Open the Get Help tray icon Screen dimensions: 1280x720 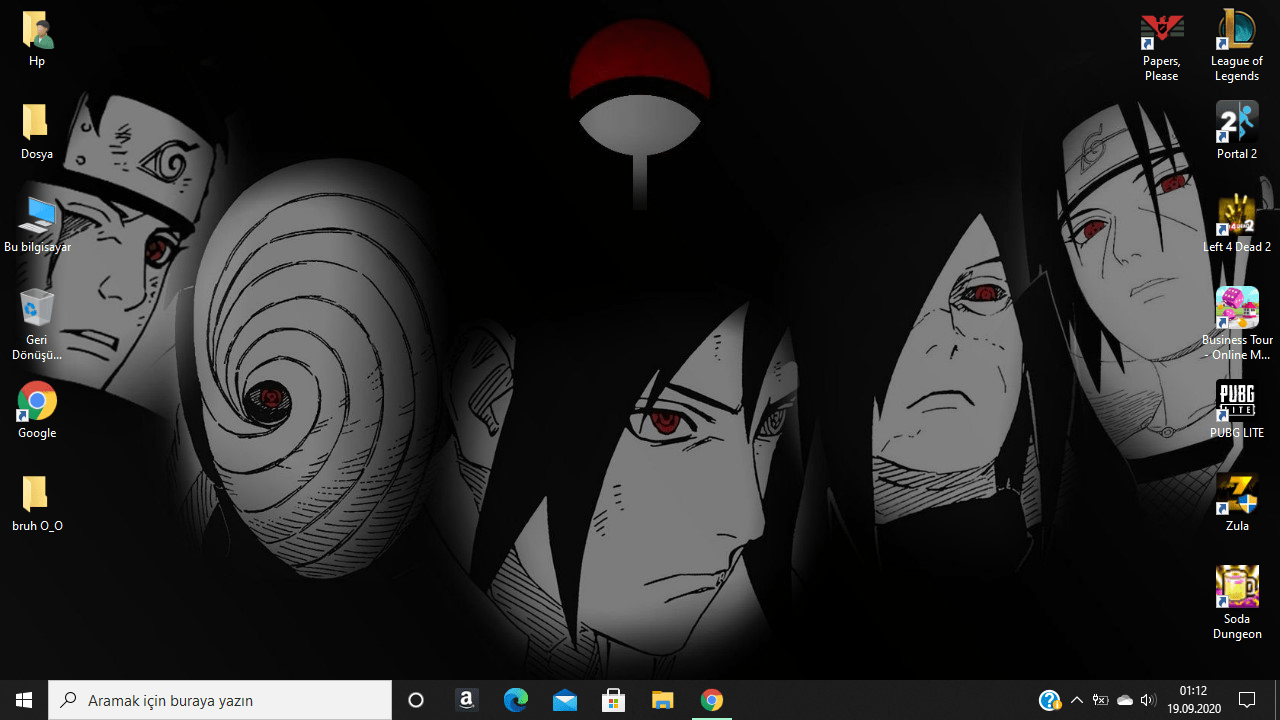(x=1049, y=700)
